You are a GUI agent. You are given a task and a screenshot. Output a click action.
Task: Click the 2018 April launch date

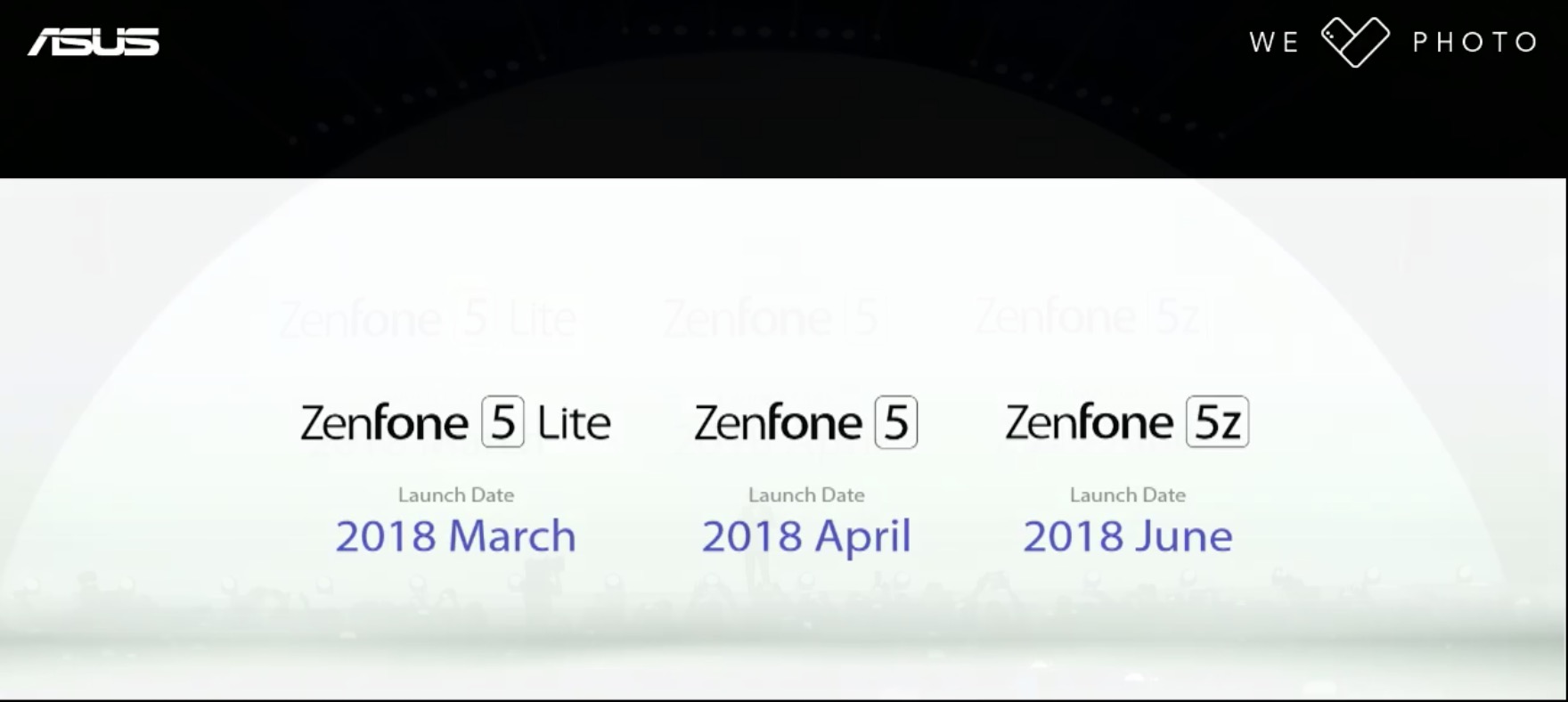pos(806,537)
